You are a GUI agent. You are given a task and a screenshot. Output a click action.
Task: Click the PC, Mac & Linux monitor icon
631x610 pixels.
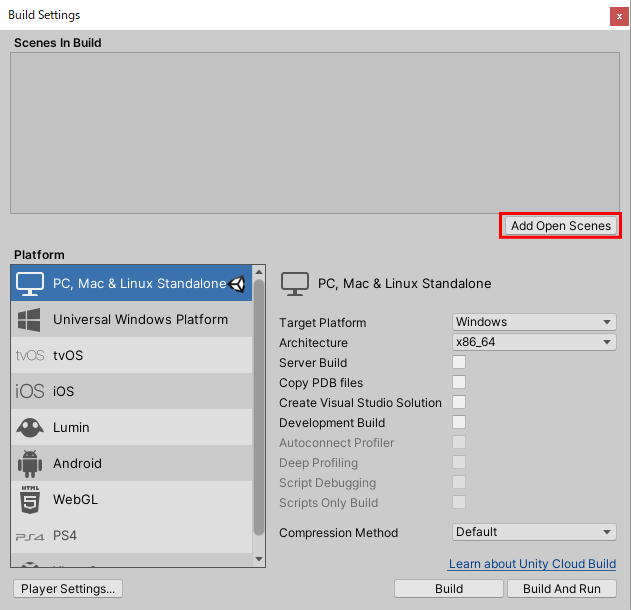[x=30, y=284]
